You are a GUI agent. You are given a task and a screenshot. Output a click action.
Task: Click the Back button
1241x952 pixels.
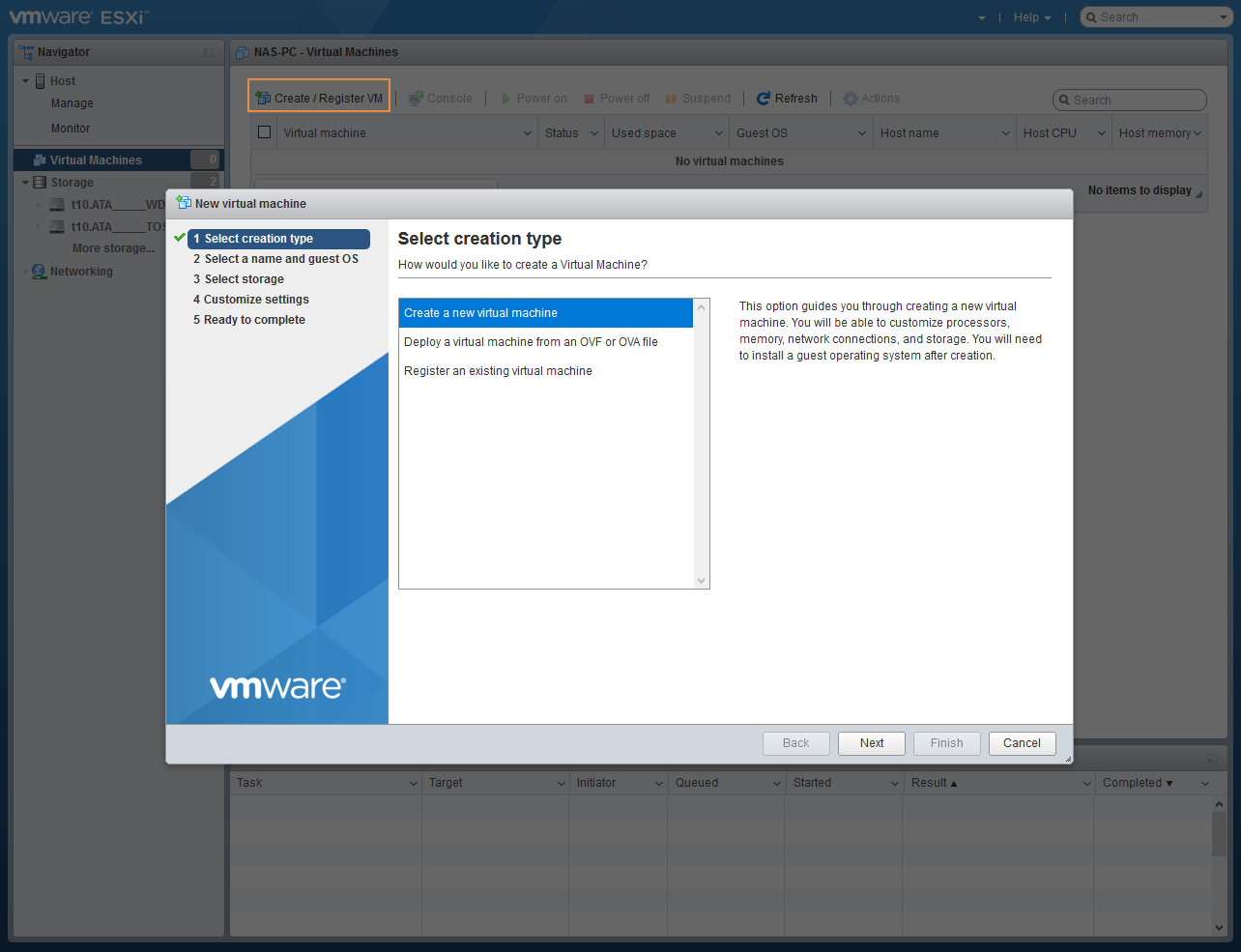click(796, 743)
